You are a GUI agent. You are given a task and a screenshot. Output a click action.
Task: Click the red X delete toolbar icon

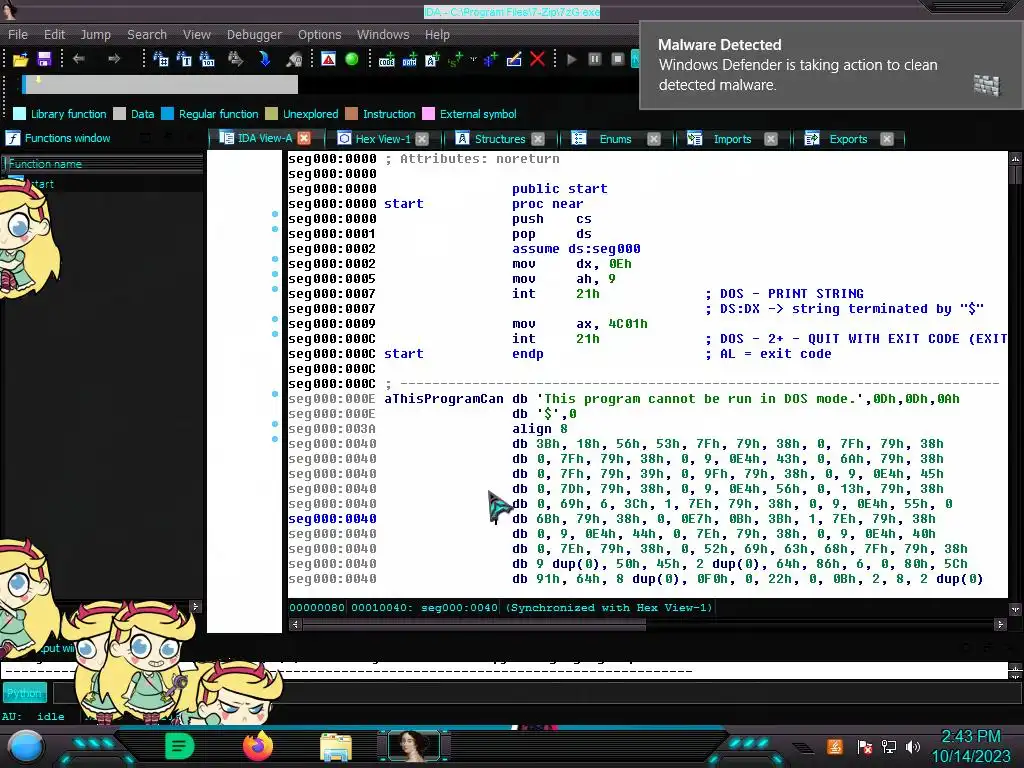[537, 59]
